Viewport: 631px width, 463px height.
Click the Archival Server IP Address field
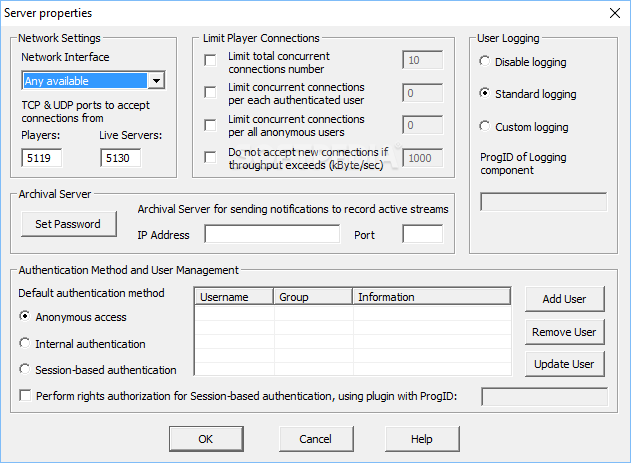click(x=272, y=234)
